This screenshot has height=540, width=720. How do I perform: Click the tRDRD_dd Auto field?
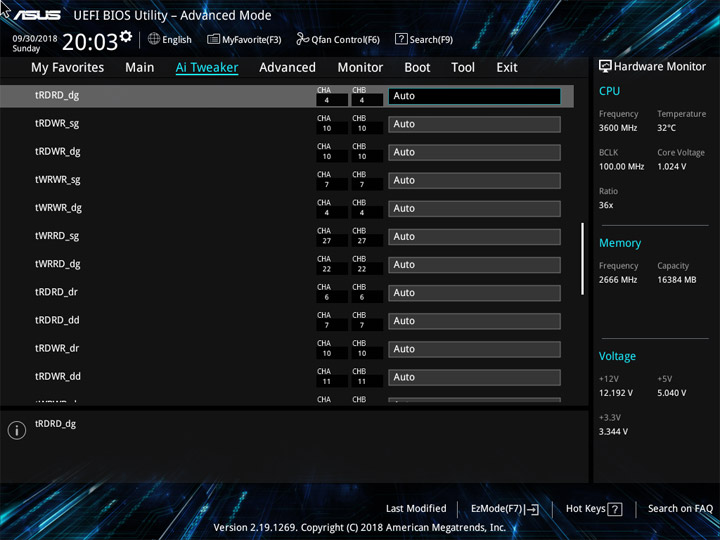[474, 321]
